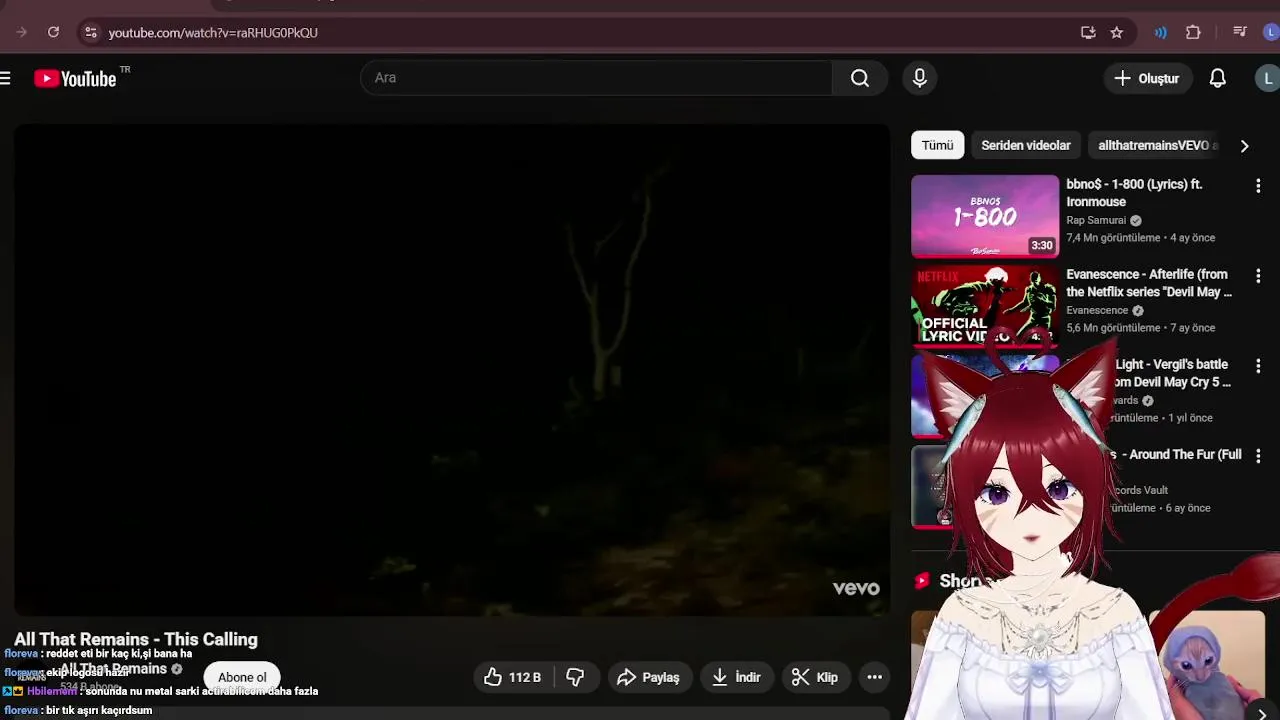Click the magnifier search button

tap(860, 78)
